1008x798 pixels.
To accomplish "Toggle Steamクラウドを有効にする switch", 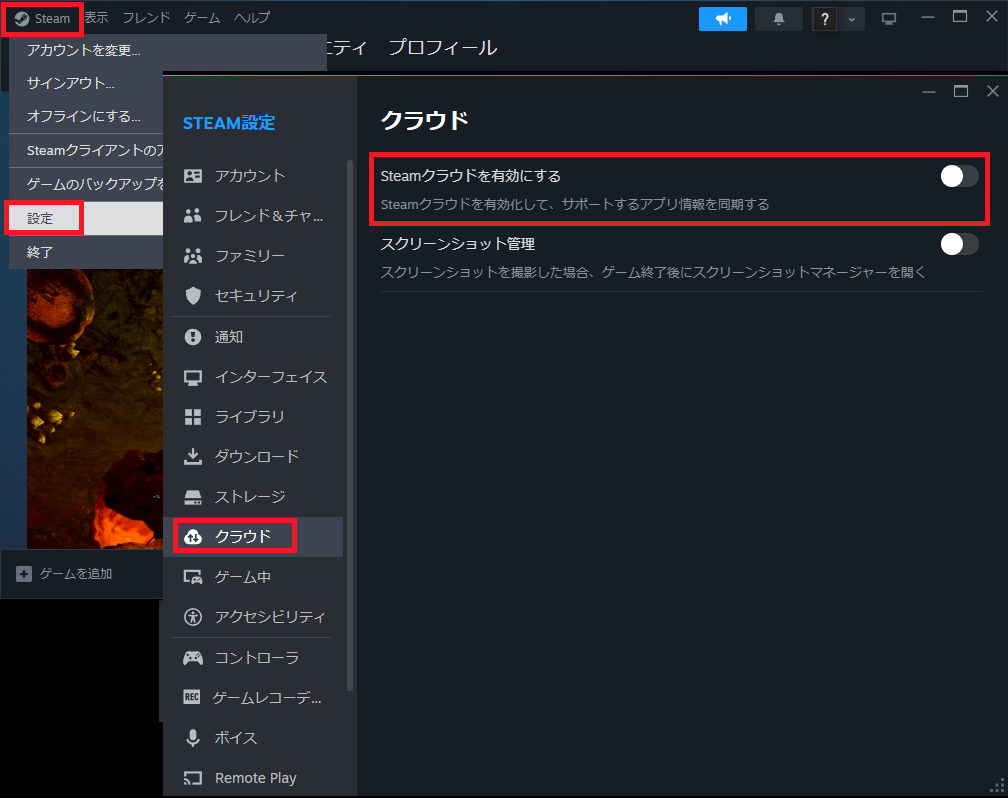I will click(x=959, y=176).
